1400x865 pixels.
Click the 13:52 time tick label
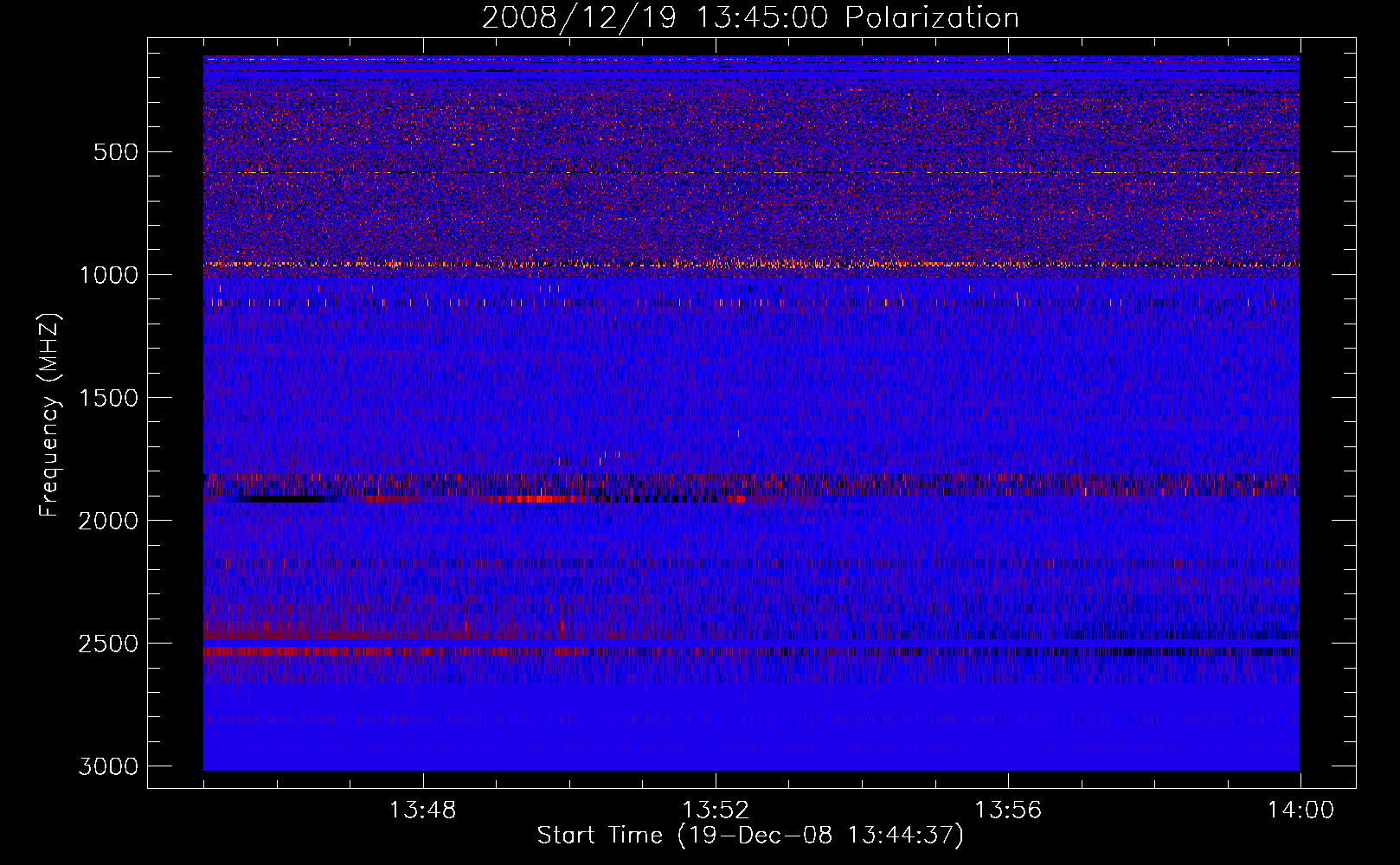click(716, 811)
